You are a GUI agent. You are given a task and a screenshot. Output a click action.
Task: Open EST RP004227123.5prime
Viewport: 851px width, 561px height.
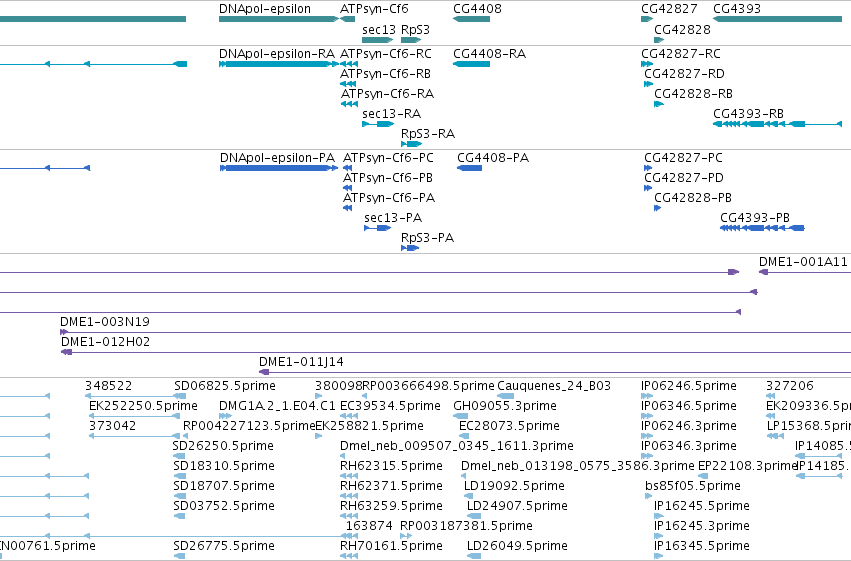click(249, 427)
